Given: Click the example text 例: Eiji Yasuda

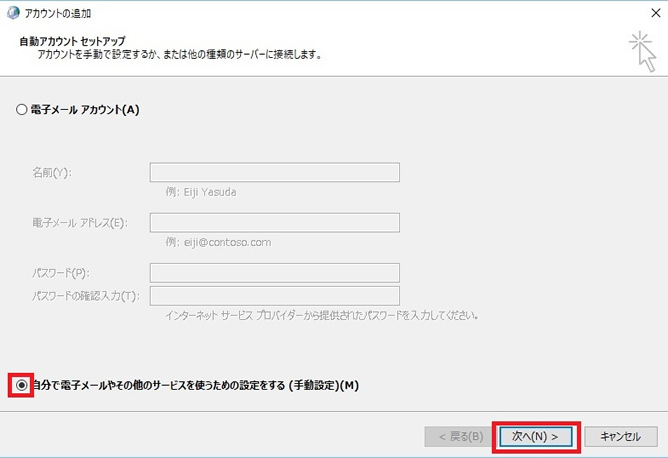Looking at the screenshot, I should (201, 192).
